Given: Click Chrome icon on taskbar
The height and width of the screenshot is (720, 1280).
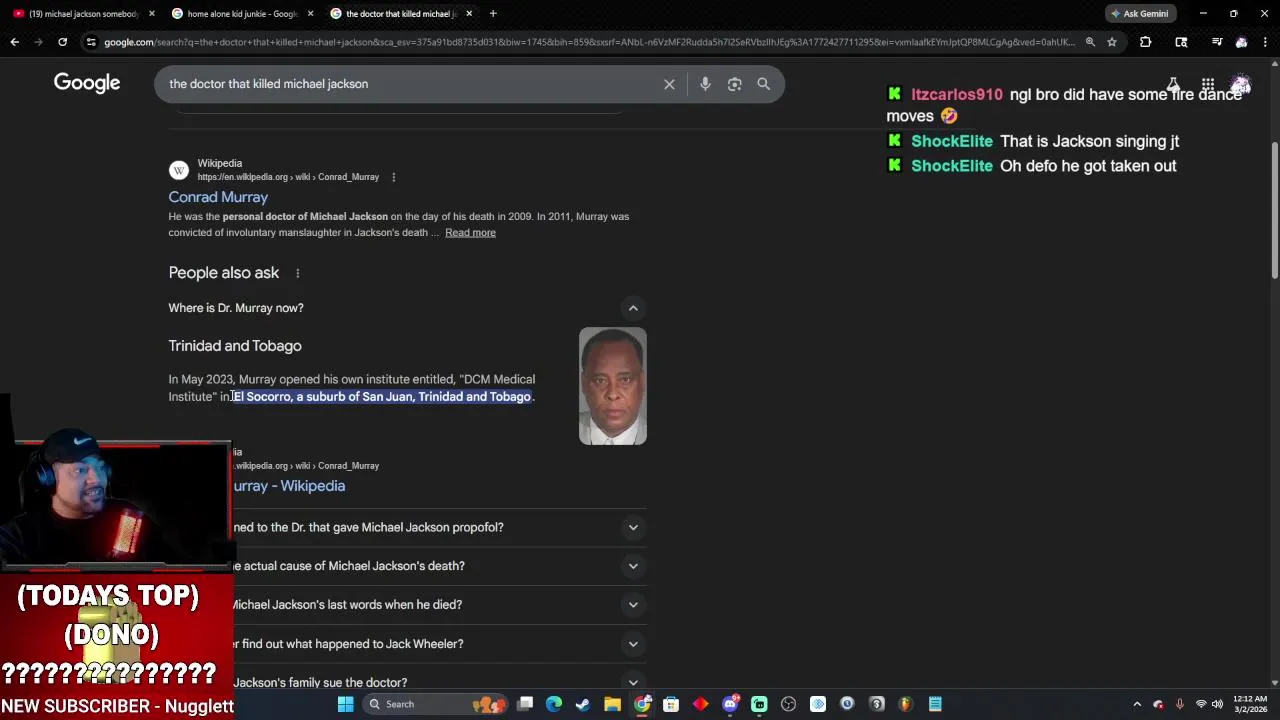Looking at the screenshot, I should (642, 704).
